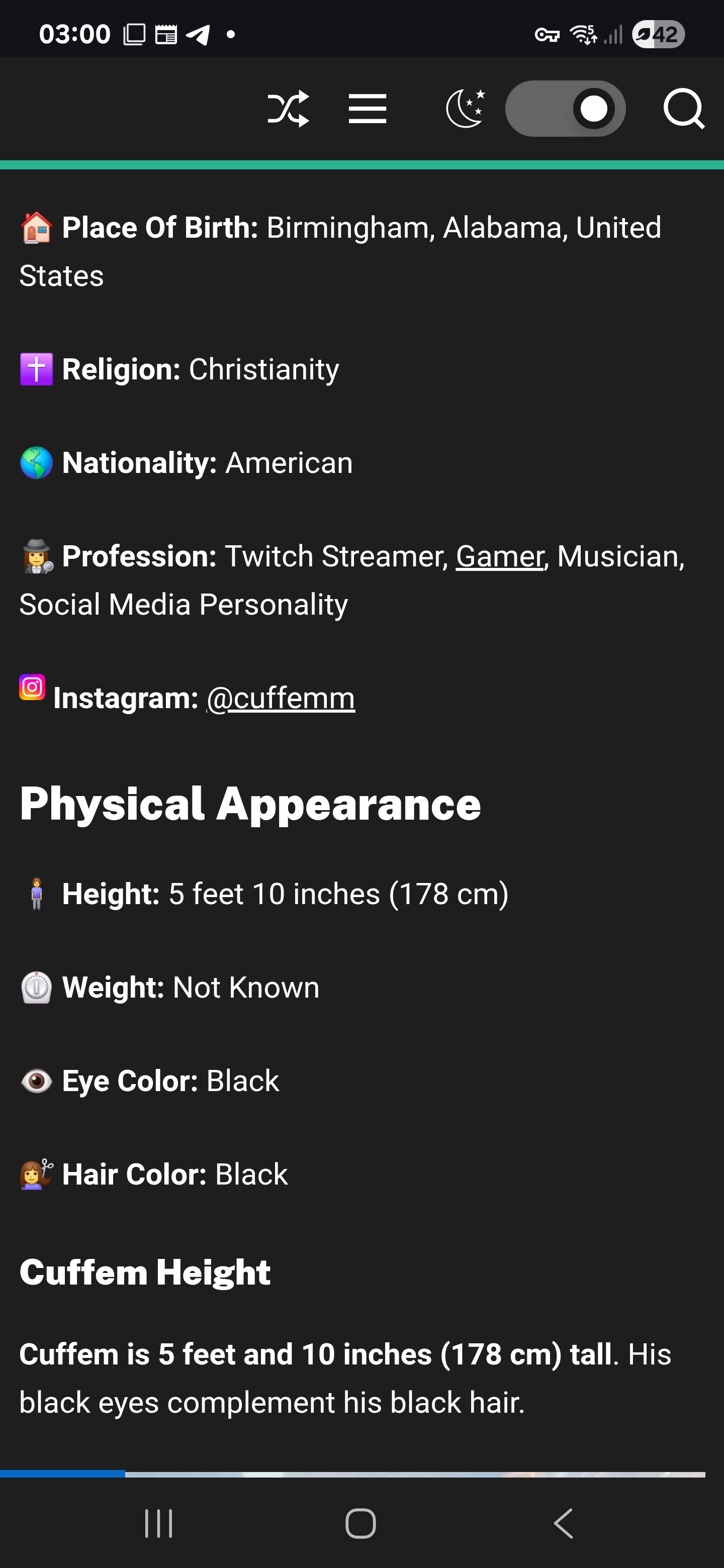Tap the status bar clock 03:00

(74, 34)
